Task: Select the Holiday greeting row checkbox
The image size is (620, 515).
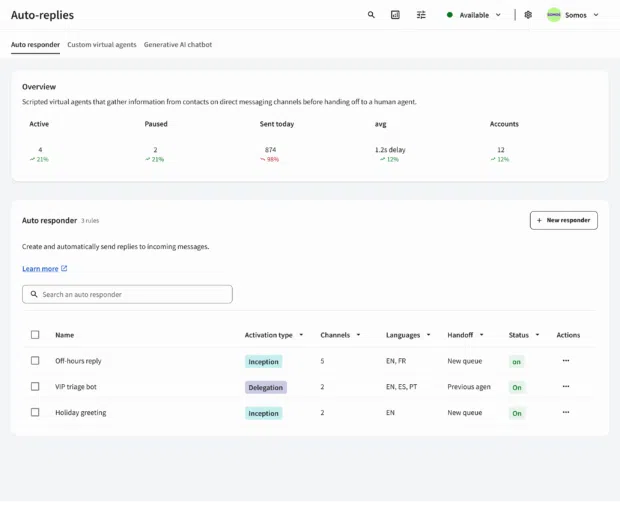Action: 35,412
